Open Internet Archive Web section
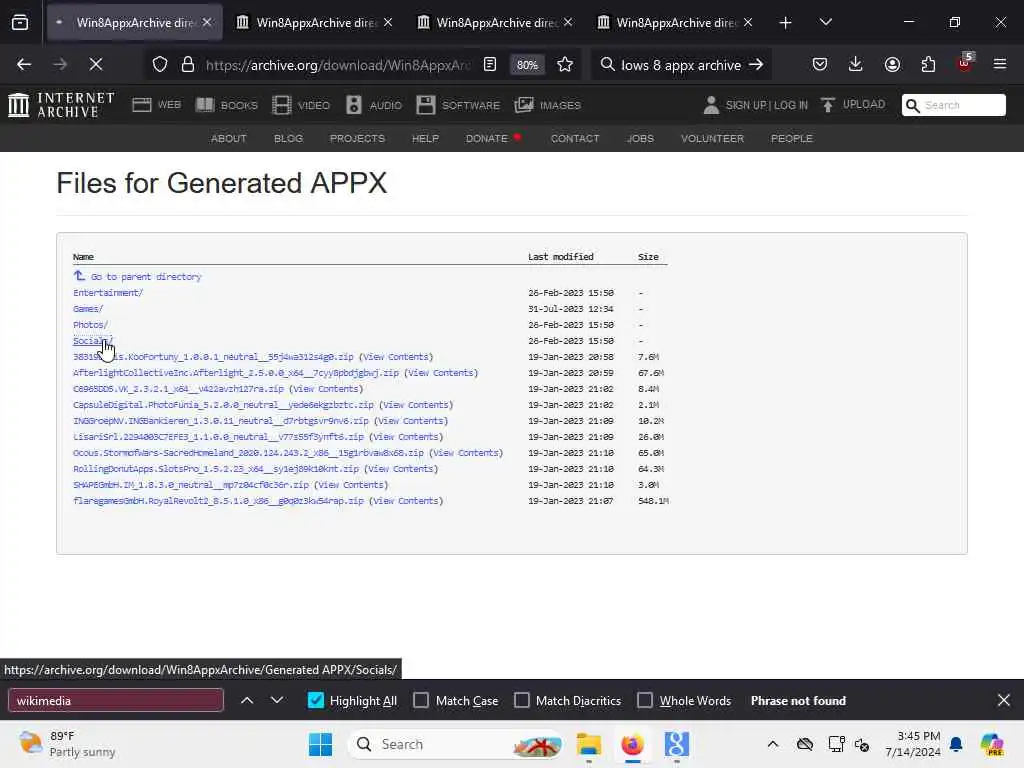 [x=157, y=104]
